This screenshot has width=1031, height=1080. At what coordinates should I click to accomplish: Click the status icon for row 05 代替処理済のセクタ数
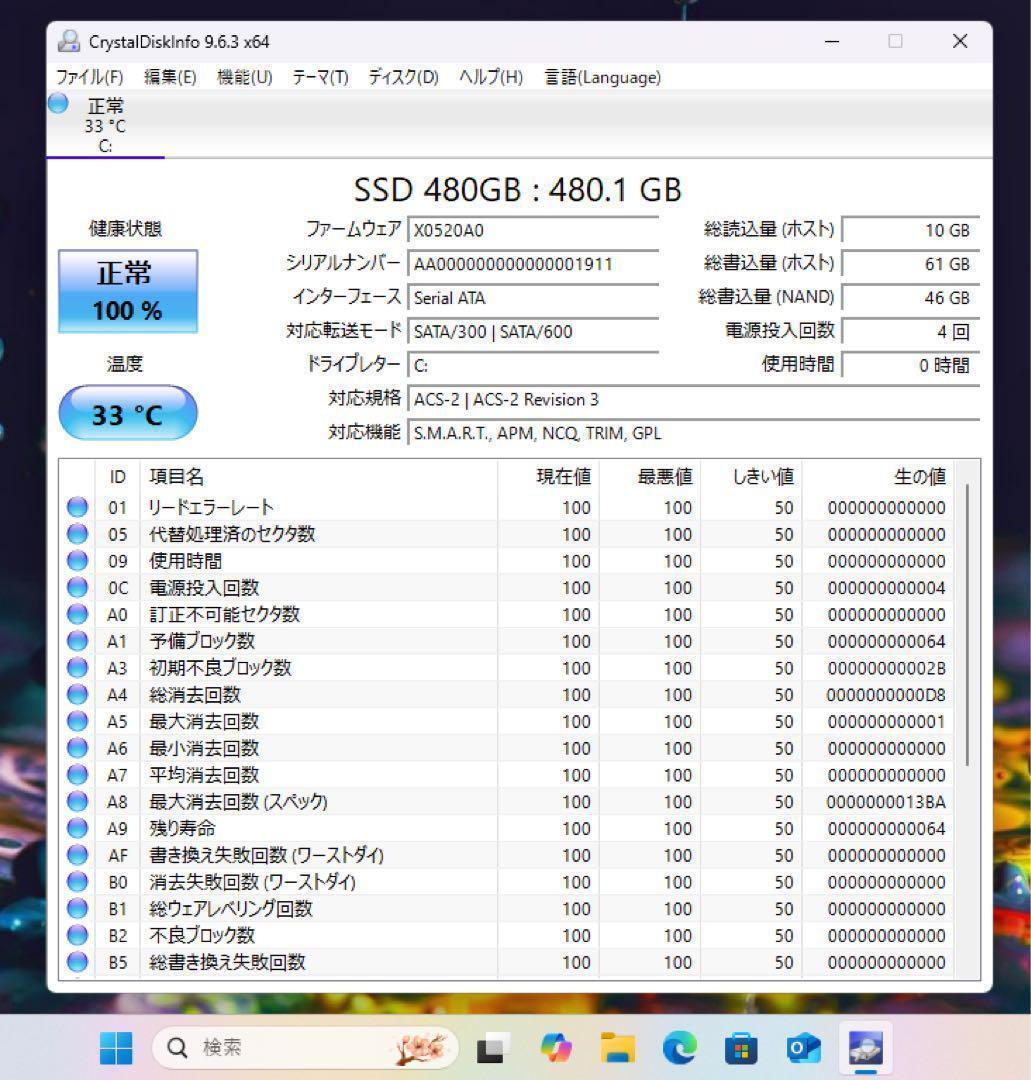click(x=77, y=534)
